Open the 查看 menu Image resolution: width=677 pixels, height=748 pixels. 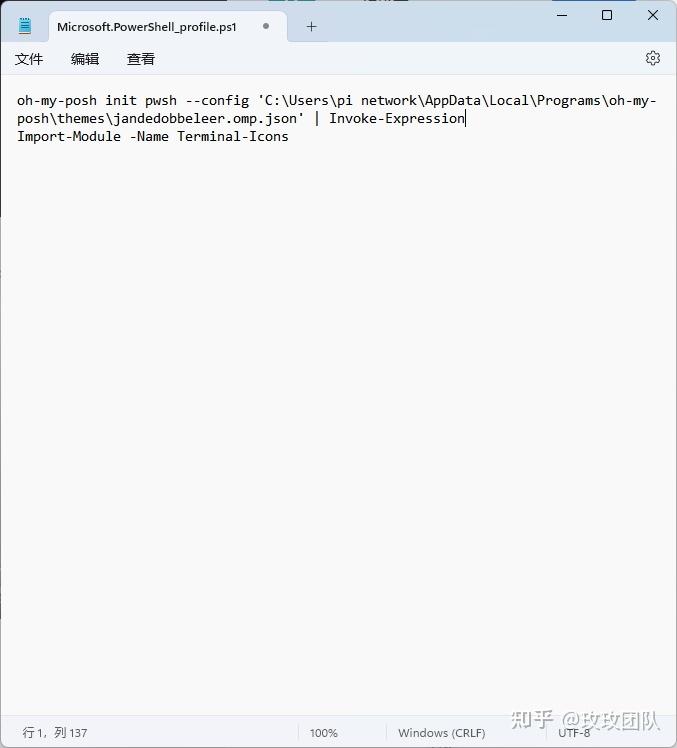click(141, 59)
